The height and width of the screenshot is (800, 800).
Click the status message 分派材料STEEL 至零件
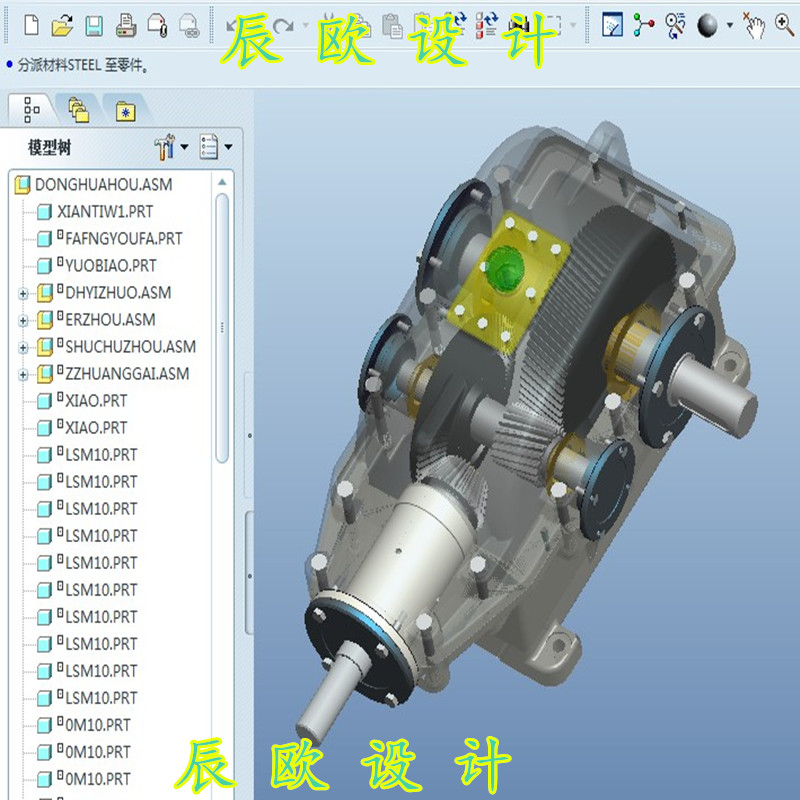coord(84,65)
